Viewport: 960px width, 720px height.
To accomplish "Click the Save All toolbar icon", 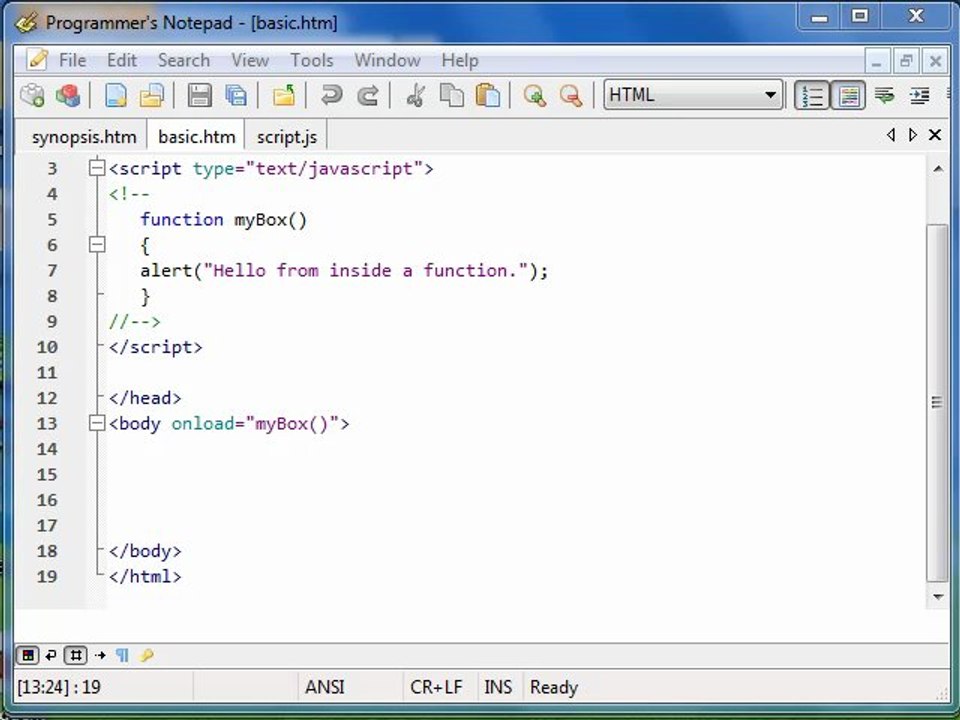I will 236,96.
